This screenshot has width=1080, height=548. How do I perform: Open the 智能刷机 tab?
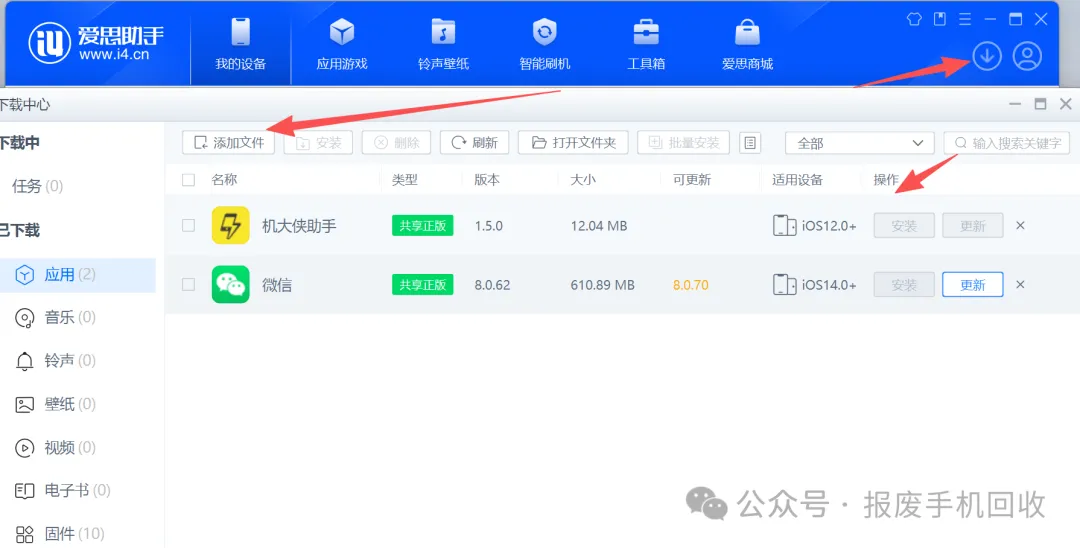point(544,45)
